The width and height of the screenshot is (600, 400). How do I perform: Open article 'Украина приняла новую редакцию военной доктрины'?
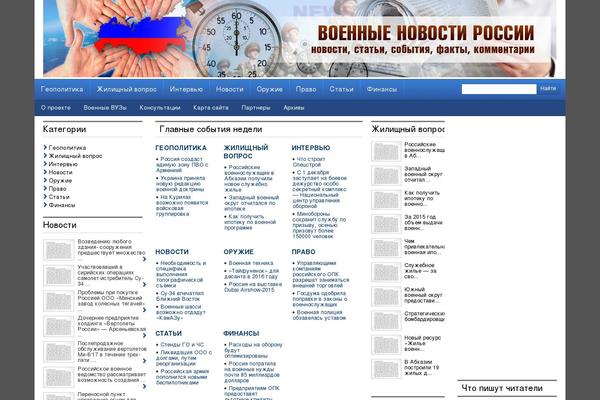[181, 184]
